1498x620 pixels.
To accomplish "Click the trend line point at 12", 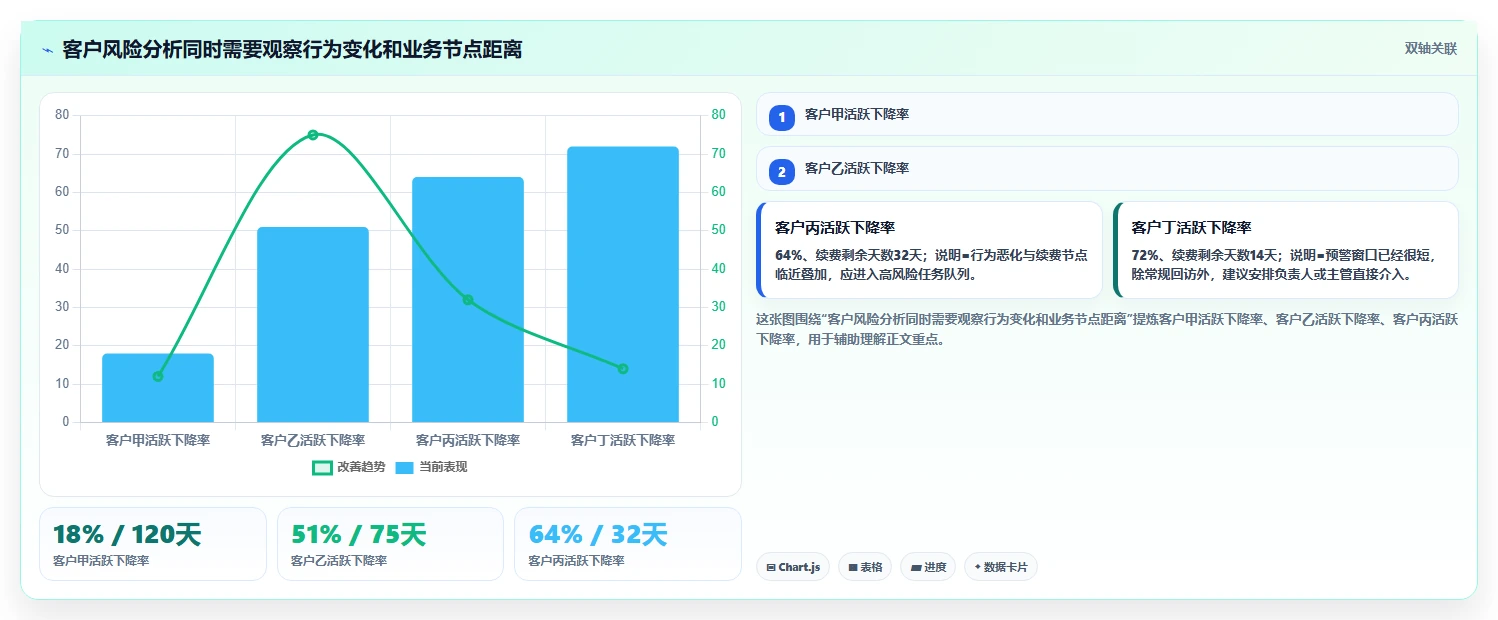I will pos(158,376).
